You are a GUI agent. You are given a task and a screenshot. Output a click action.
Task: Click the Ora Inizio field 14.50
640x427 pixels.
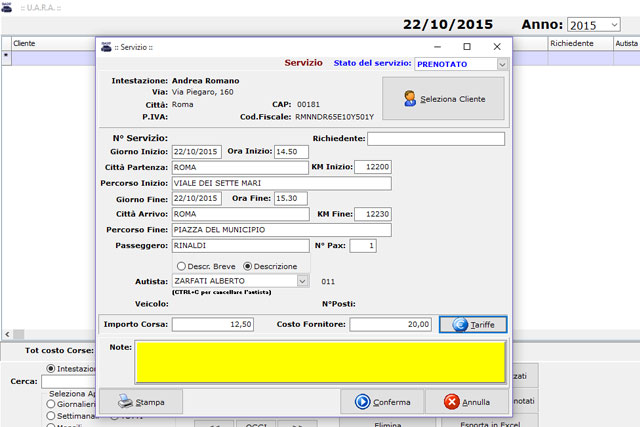(291, 151)
